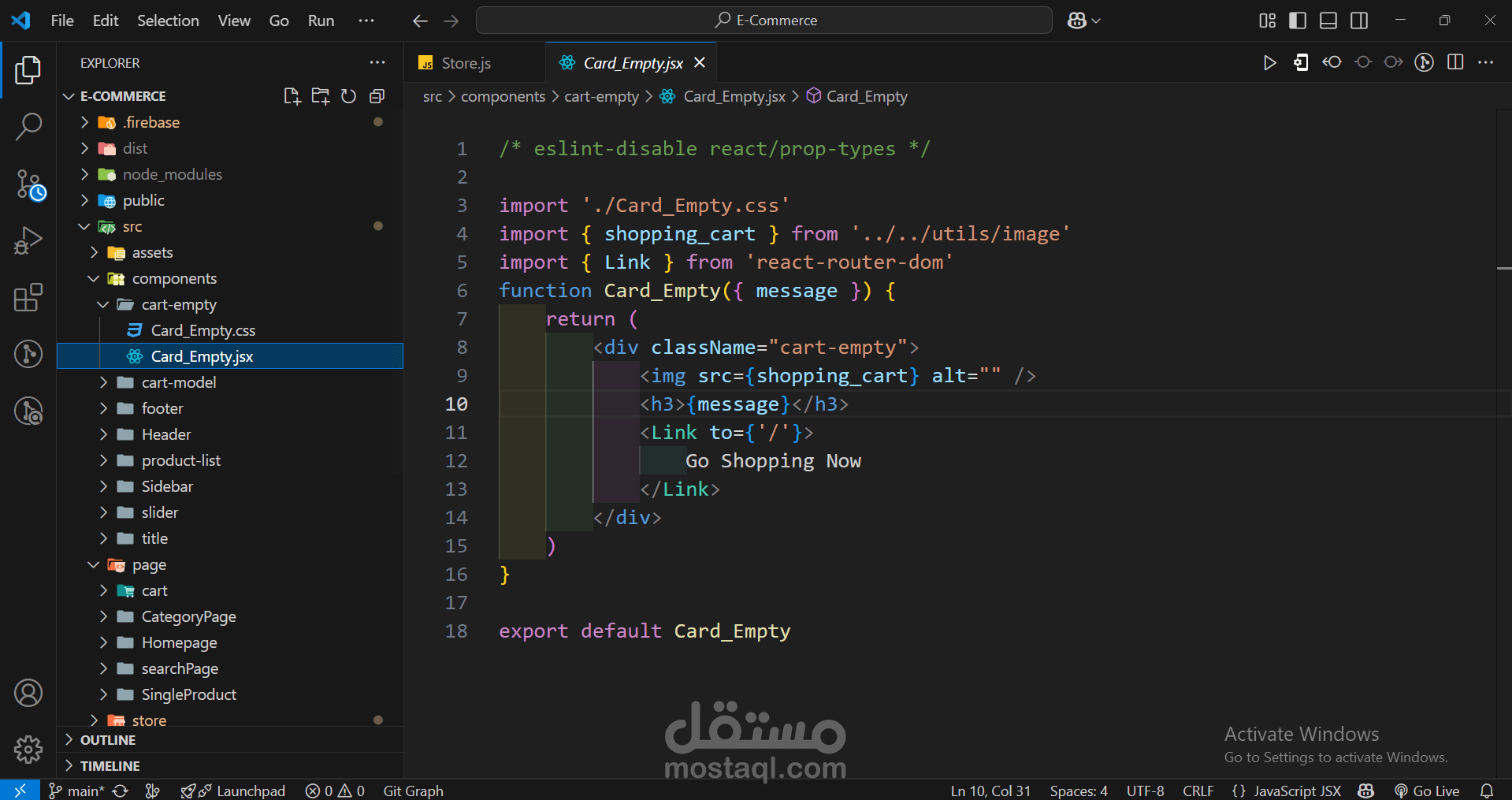This screenshot has width=1512, height=800.
Task: Expand the TIMELINE section
Action: click(x=230, y=766)
